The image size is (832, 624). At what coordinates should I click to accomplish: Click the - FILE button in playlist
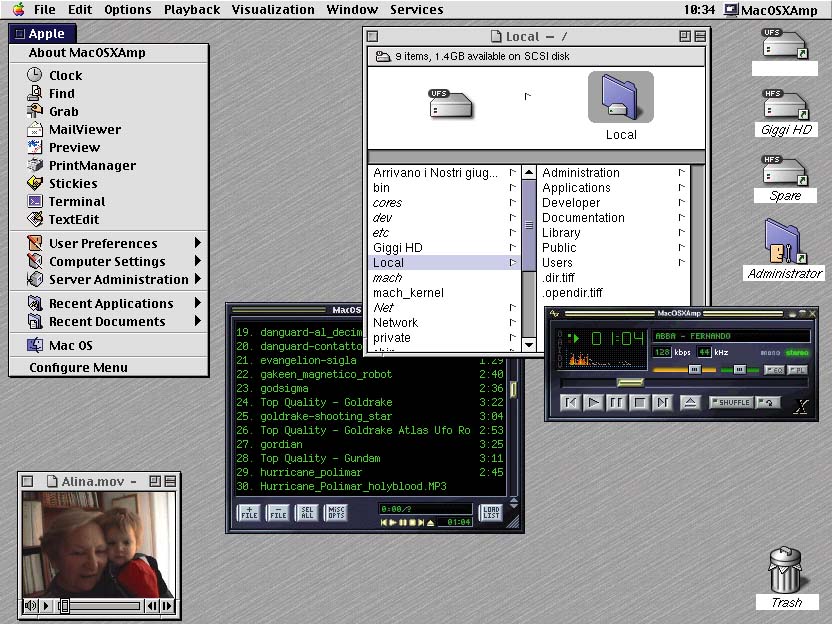pyautogui.click(x=278, y=513)
